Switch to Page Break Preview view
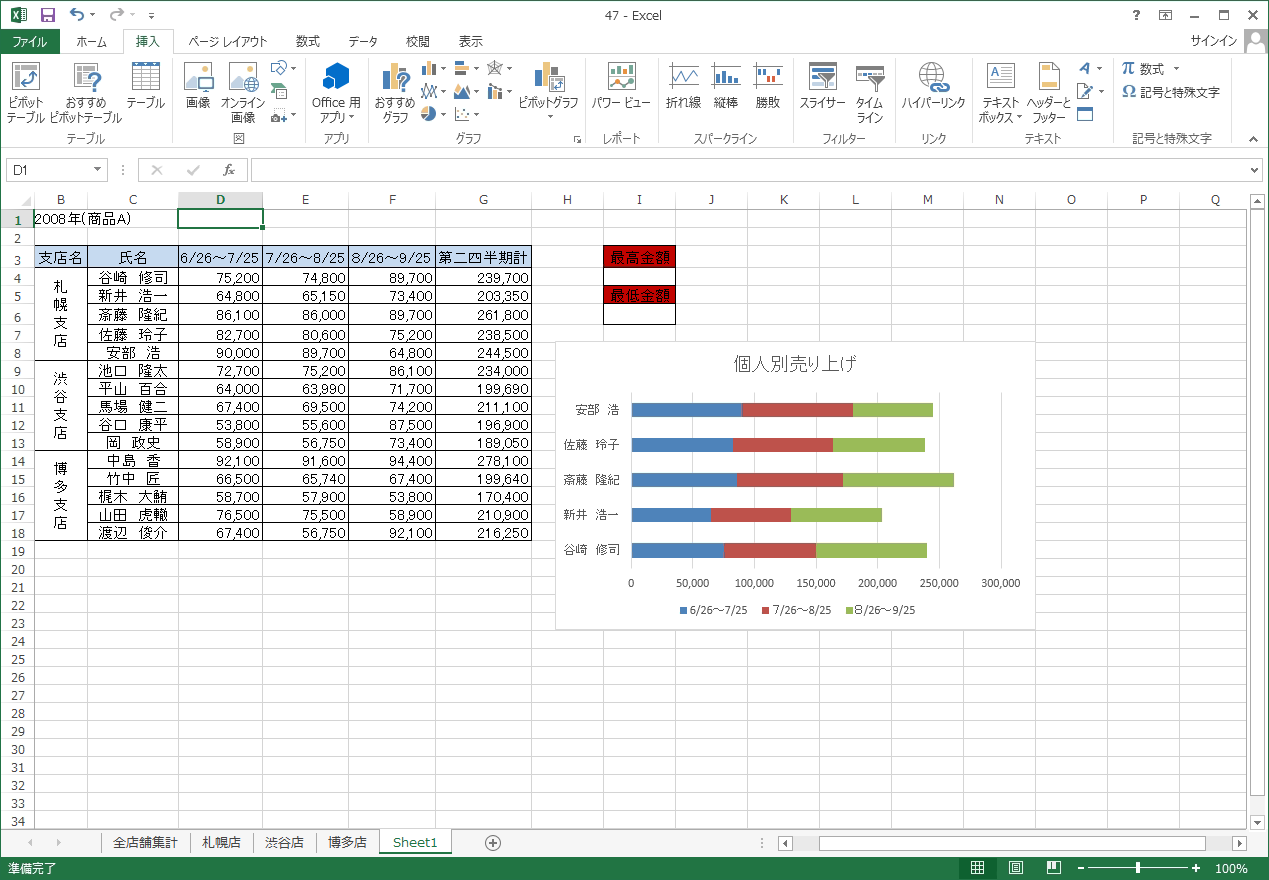Viewport: 1269px width, 880px height. coord(1052,868)
